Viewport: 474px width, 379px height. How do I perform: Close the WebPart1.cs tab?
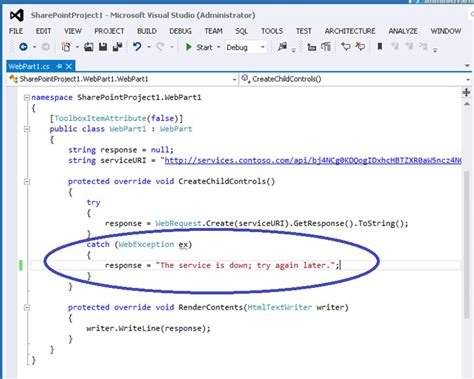pyautogui.click(x=69, y=66)
